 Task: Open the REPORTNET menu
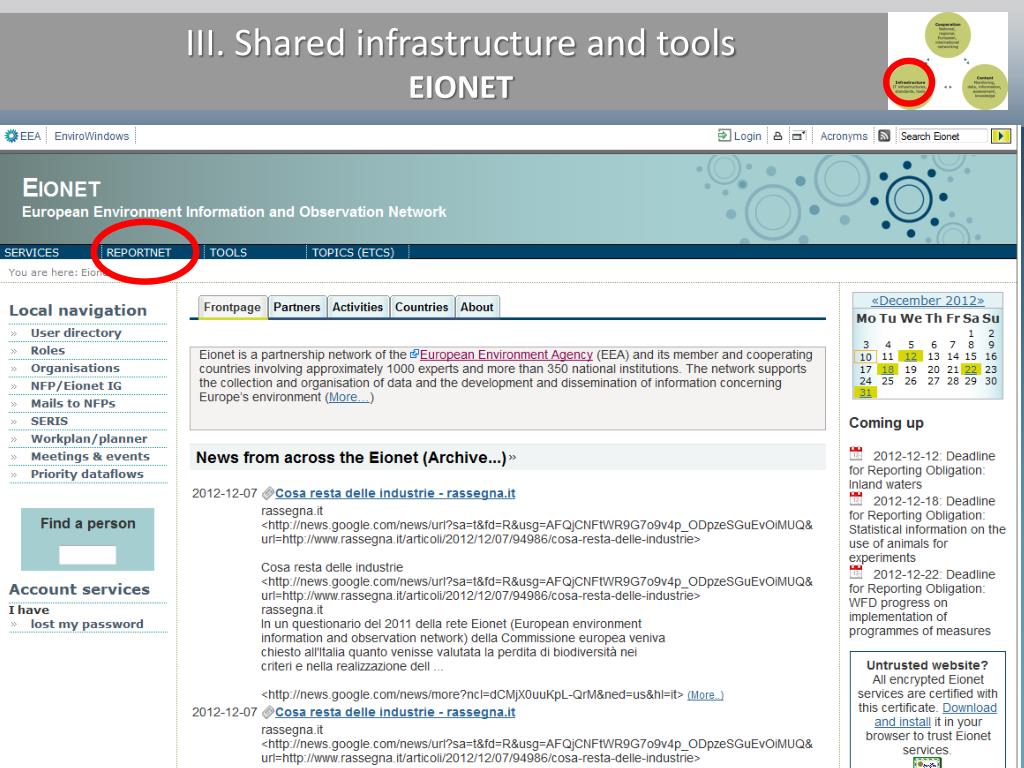(138, 253)
